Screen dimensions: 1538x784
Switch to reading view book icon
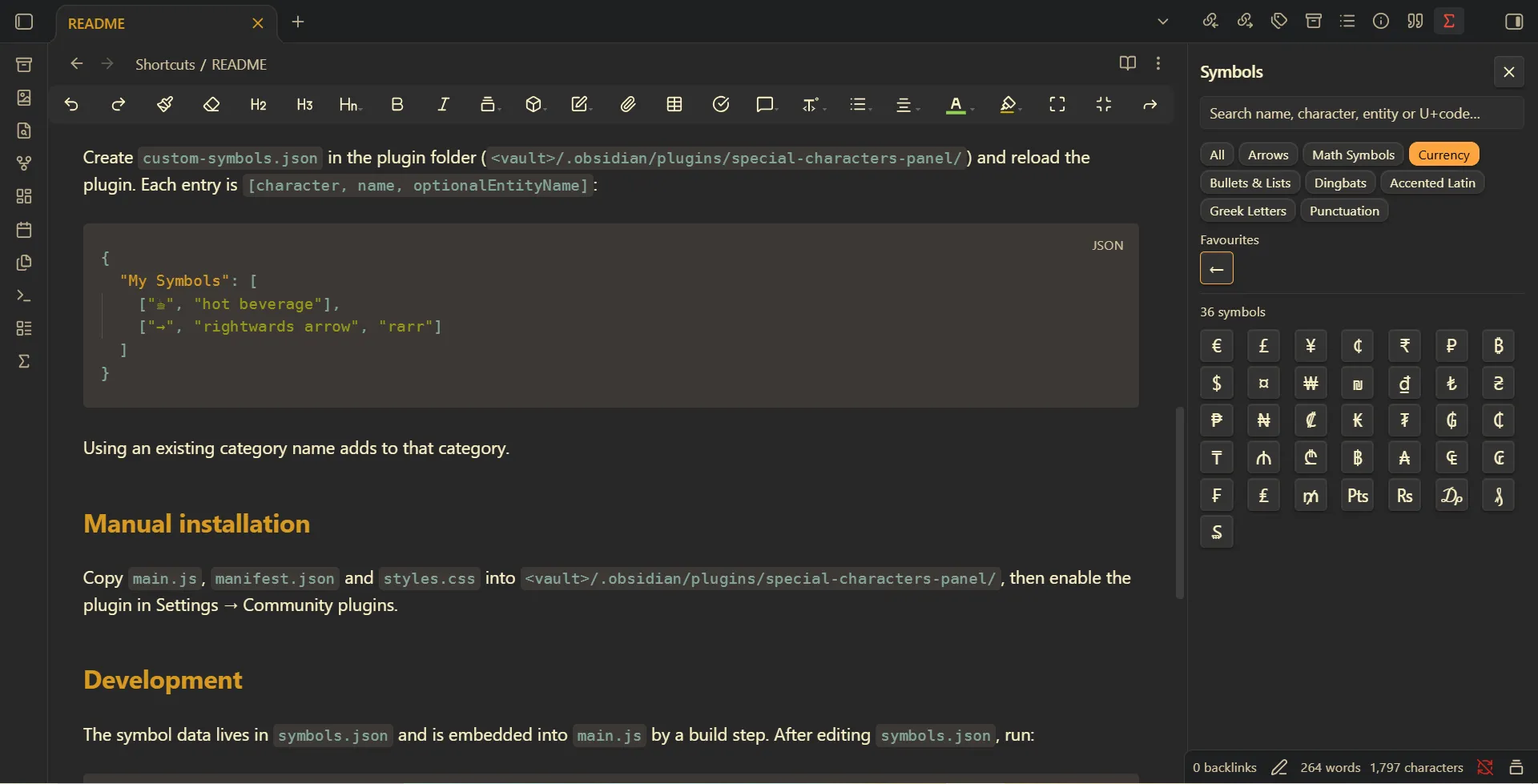(1128, 63)
